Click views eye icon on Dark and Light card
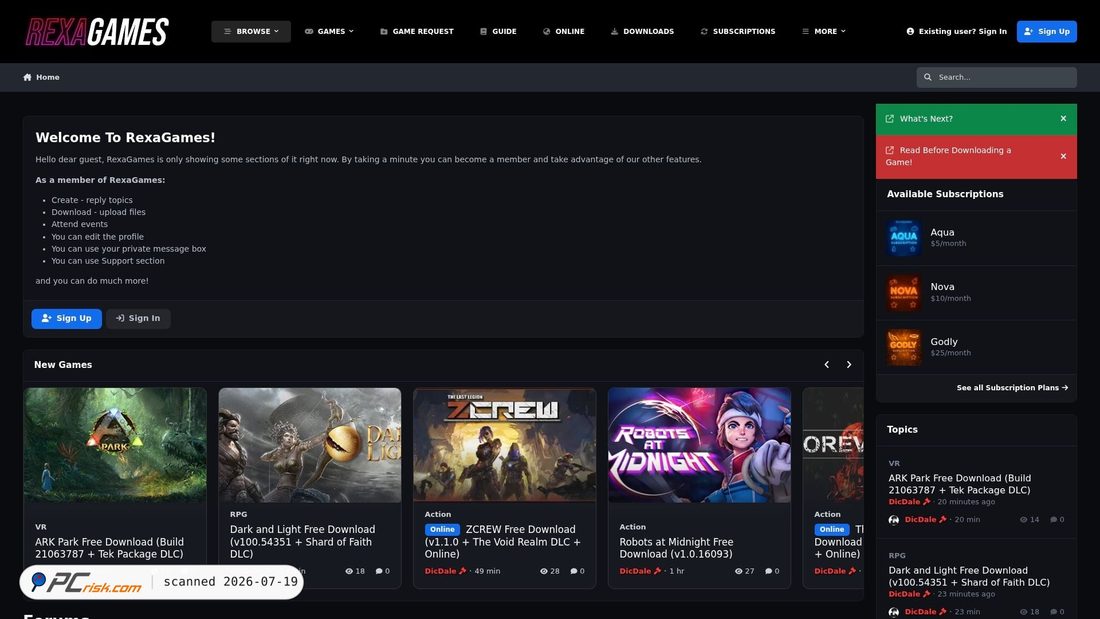 pyautogui.click(x=349, y=571)
